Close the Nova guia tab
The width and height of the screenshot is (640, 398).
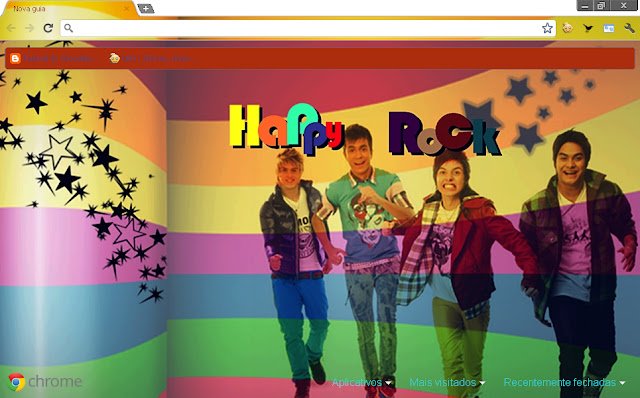click(127, 9)
